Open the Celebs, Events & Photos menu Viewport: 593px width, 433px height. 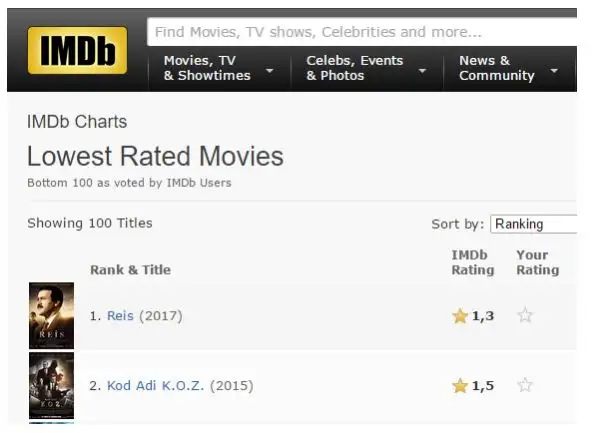coord(354,68)
